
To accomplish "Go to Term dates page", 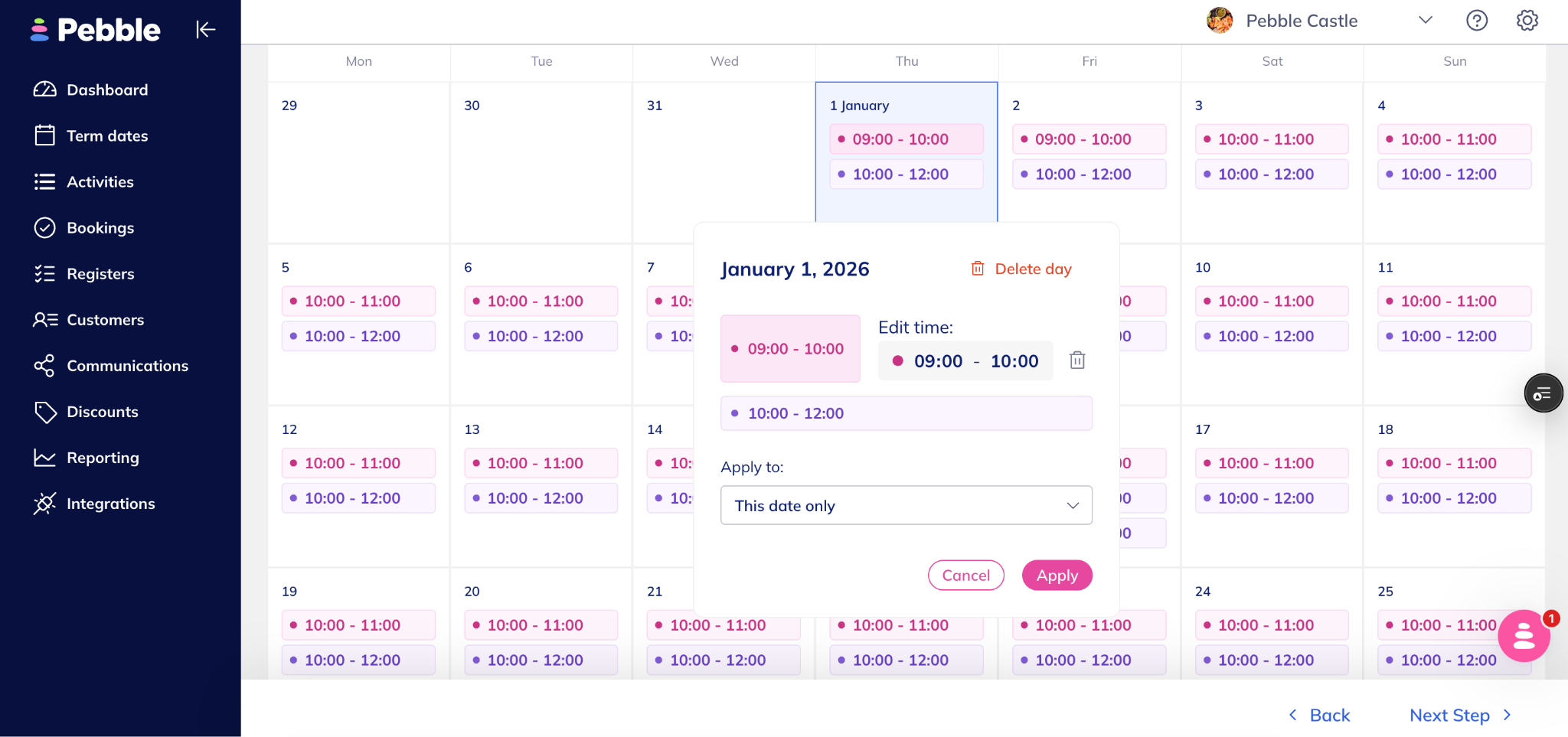I will (106, 135).
